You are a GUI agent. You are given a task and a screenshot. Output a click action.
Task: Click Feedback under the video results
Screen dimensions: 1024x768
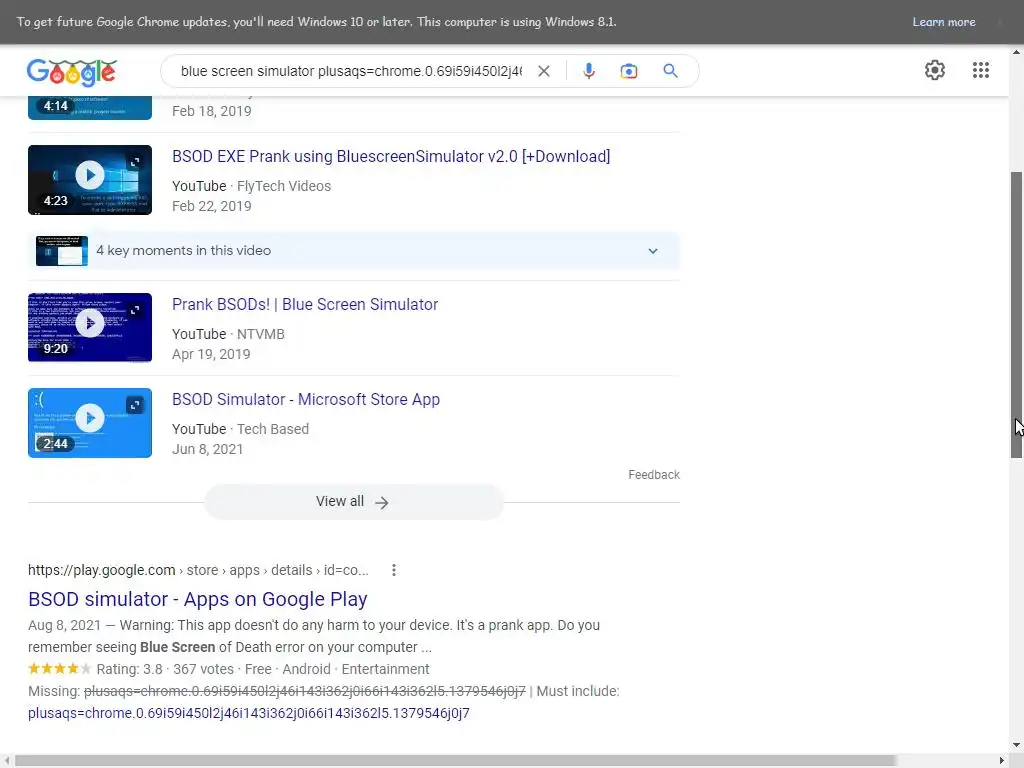pos(654,475)
